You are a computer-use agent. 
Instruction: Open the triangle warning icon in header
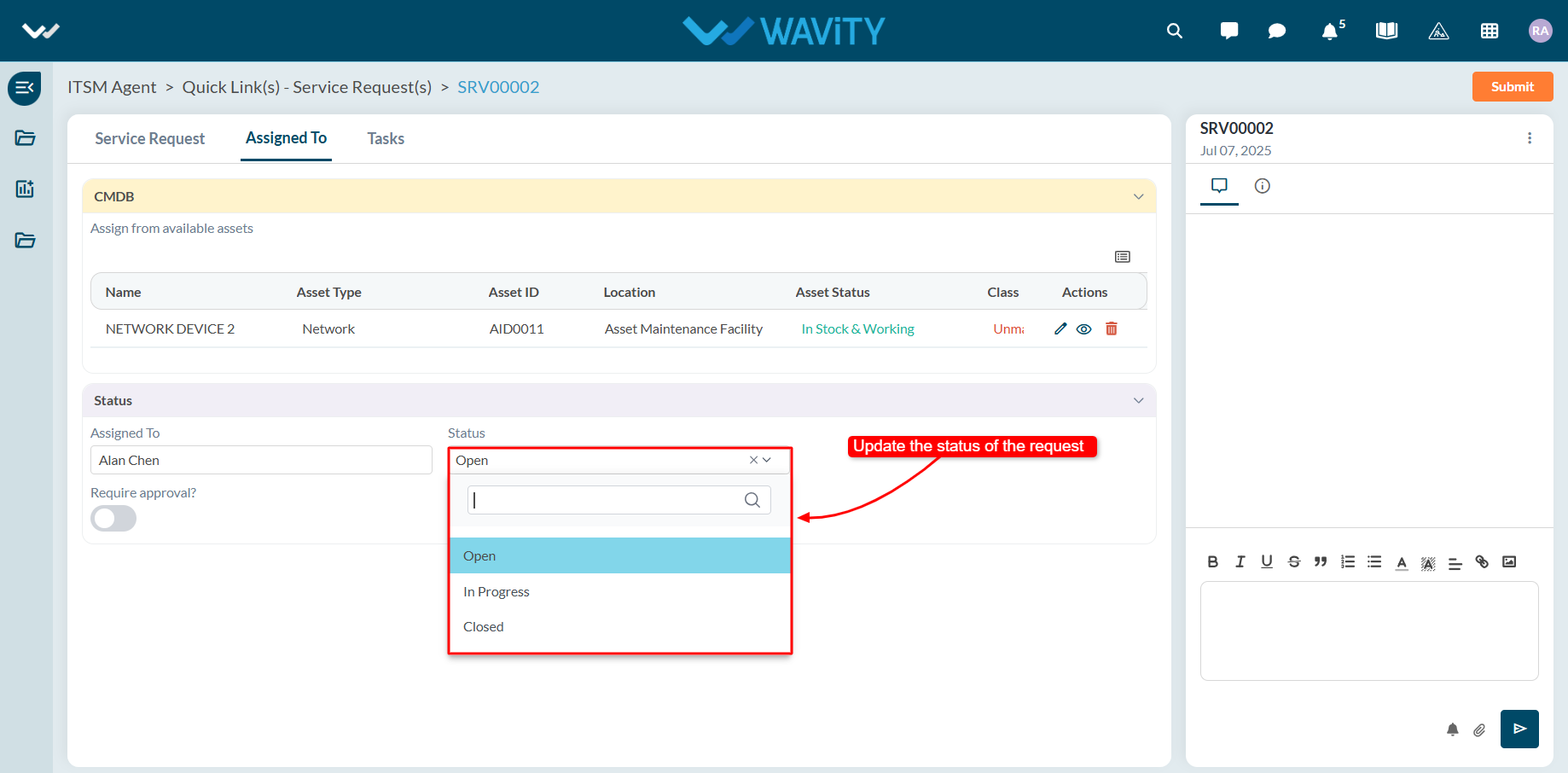pos(1438,31)
